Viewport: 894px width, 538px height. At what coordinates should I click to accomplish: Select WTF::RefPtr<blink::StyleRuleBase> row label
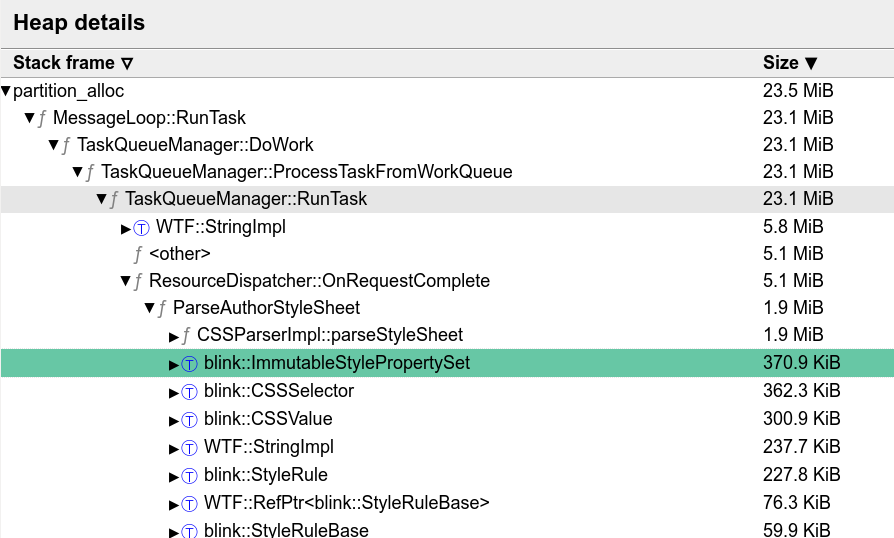click(x=347, y=502)
